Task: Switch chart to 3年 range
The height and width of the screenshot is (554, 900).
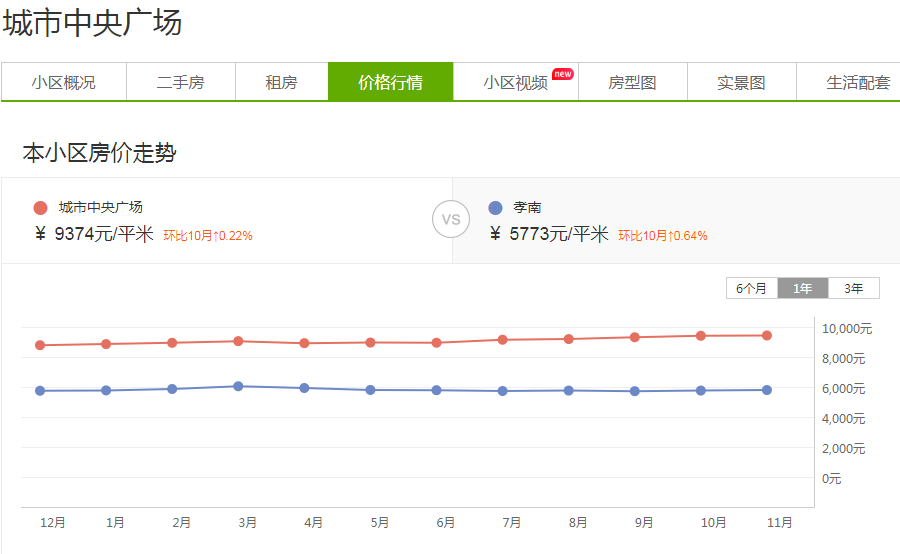Action: click(x=854, y=288)
